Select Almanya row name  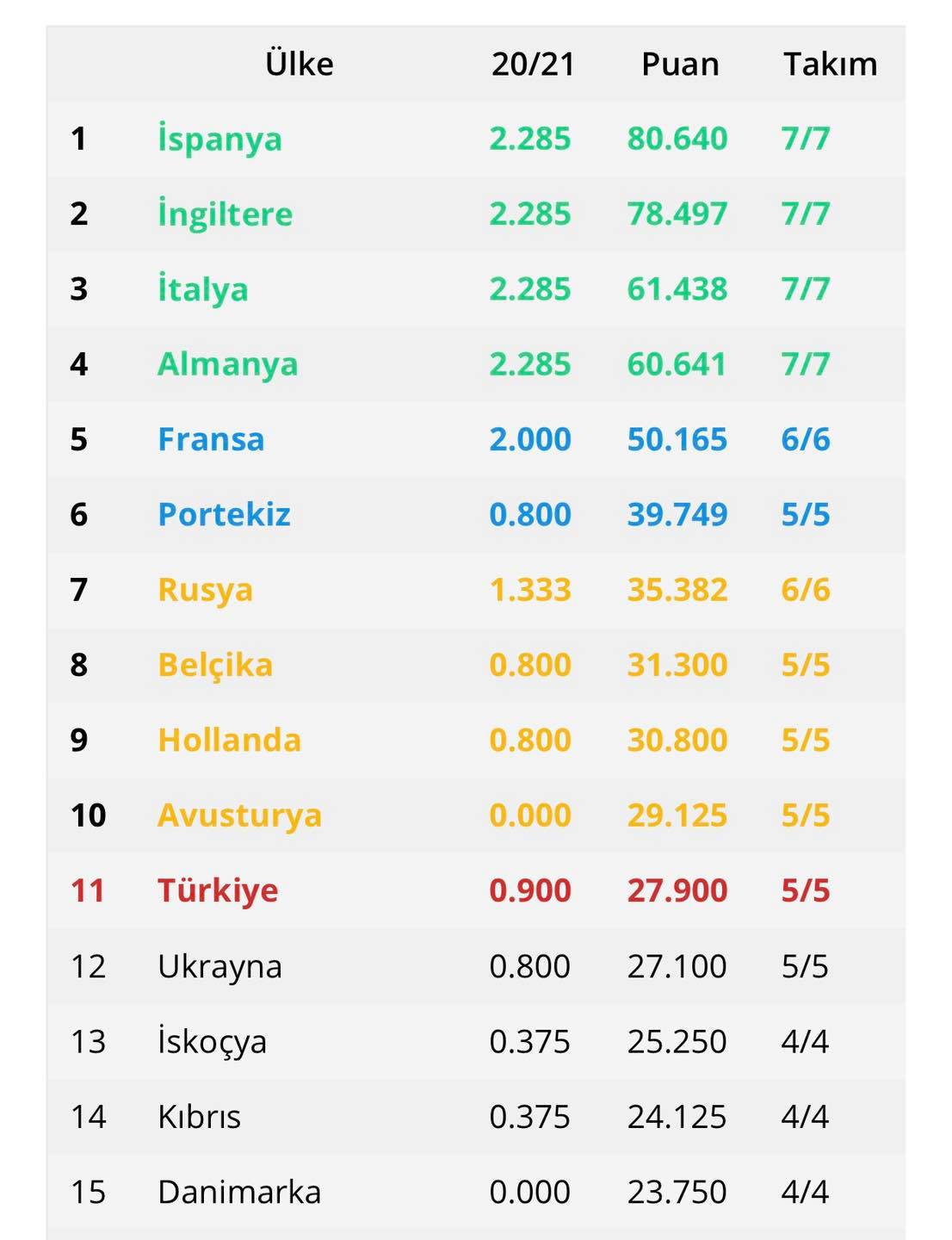pos(227,364)
